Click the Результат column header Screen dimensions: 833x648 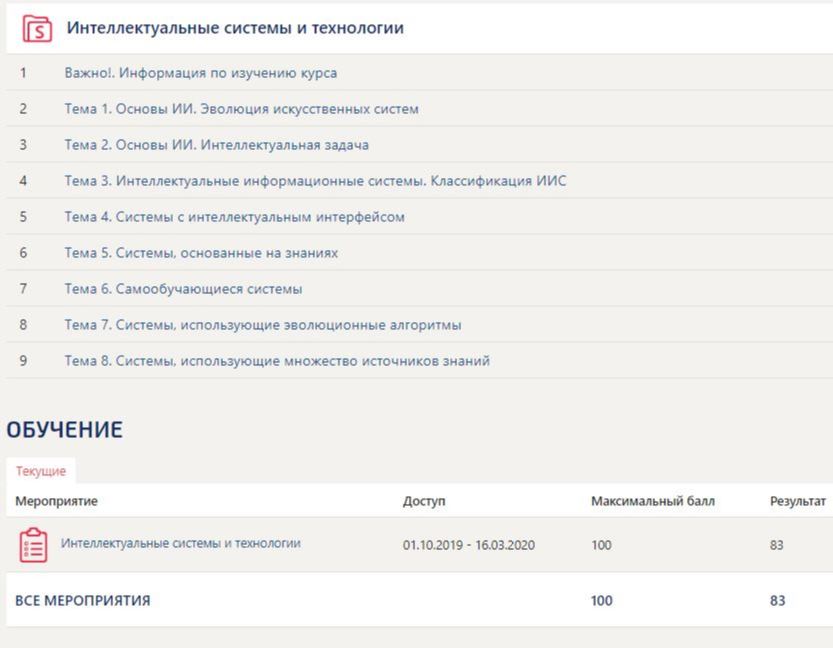tap(797, 501)
